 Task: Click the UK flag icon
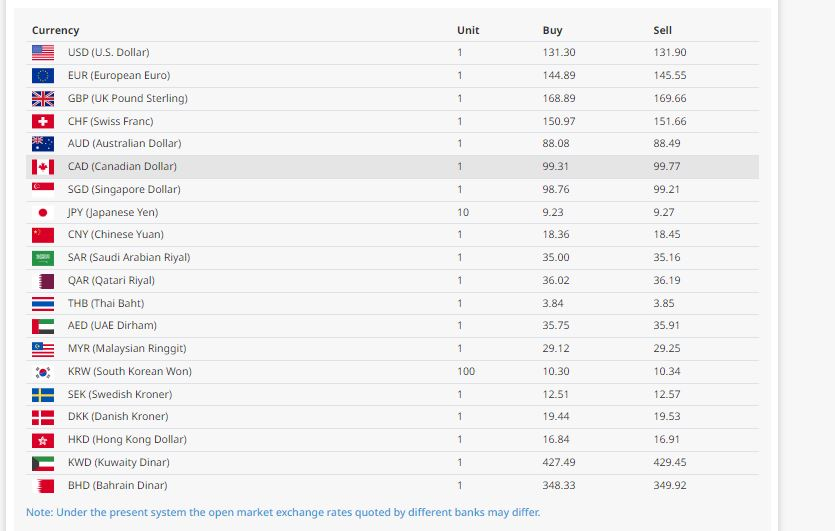pos(42,98)
